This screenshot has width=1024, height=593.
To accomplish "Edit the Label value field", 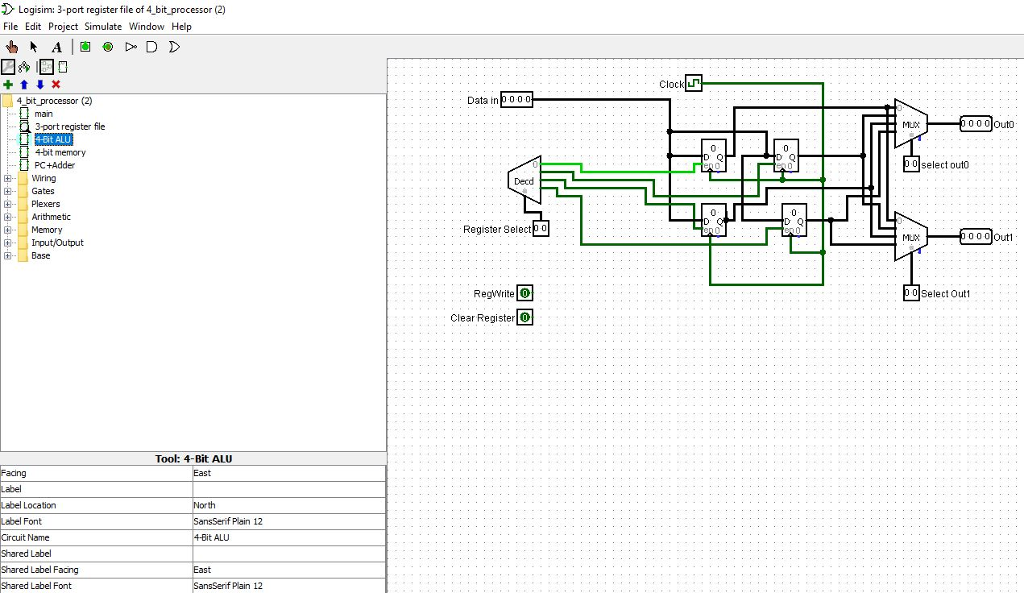I will (289, 489).
